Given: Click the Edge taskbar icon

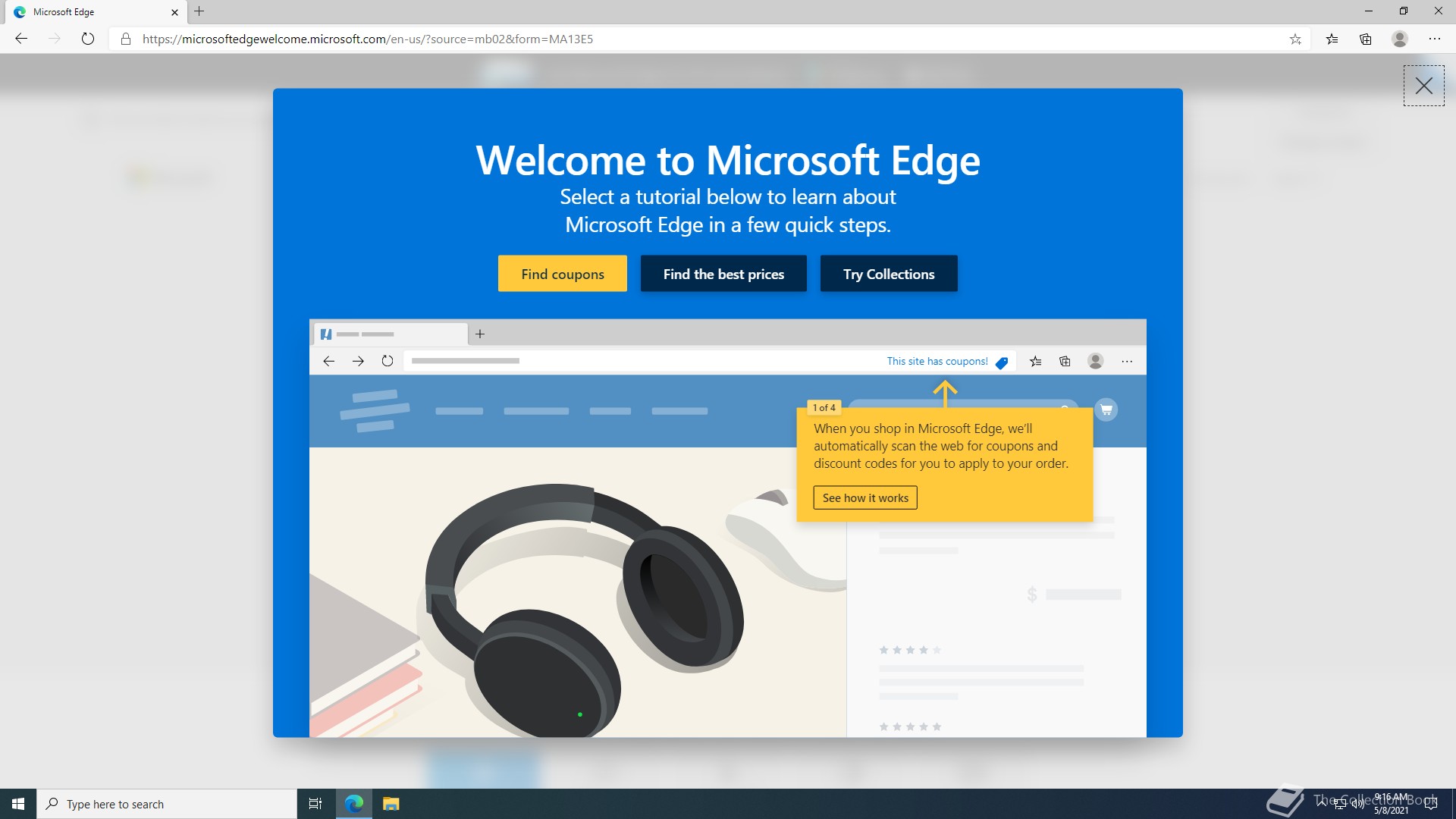Looking at the screenshot, I should click(354, 804).
